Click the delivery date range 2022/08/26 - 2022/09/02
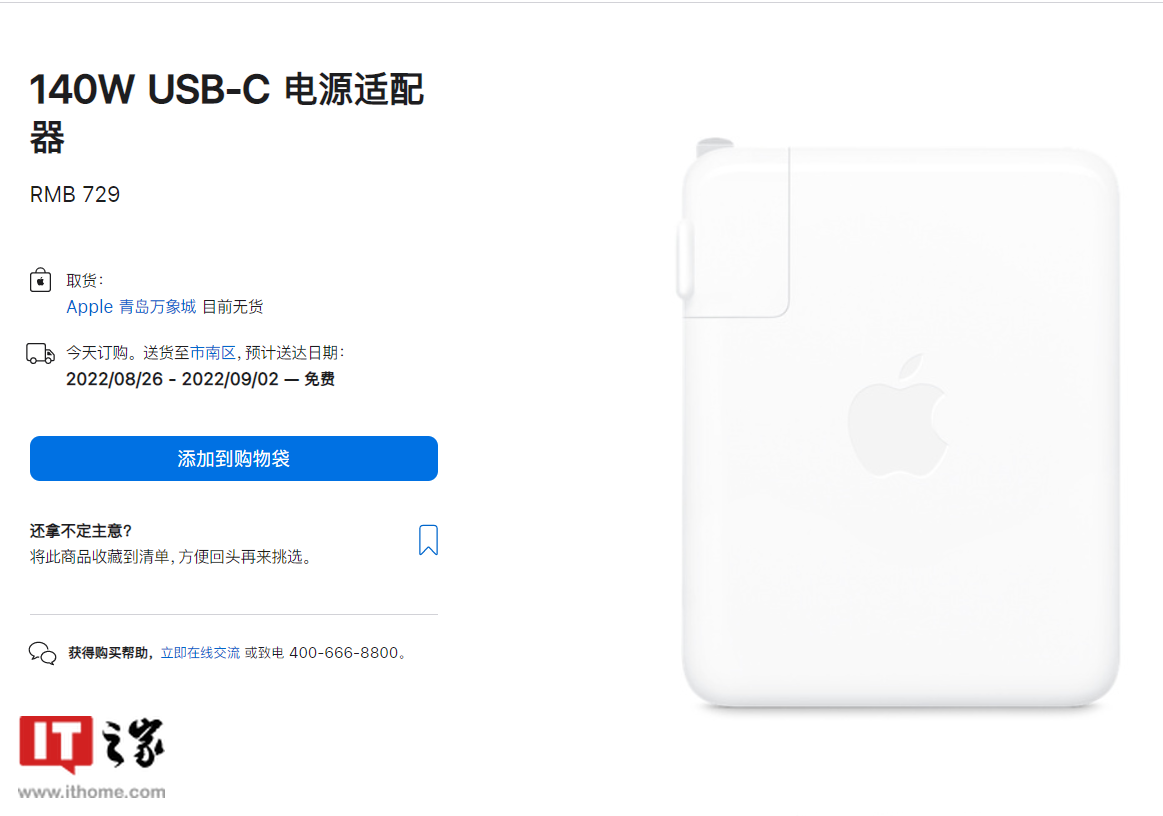The height and width of the screenshot is (816, 1163). [173, 379]
